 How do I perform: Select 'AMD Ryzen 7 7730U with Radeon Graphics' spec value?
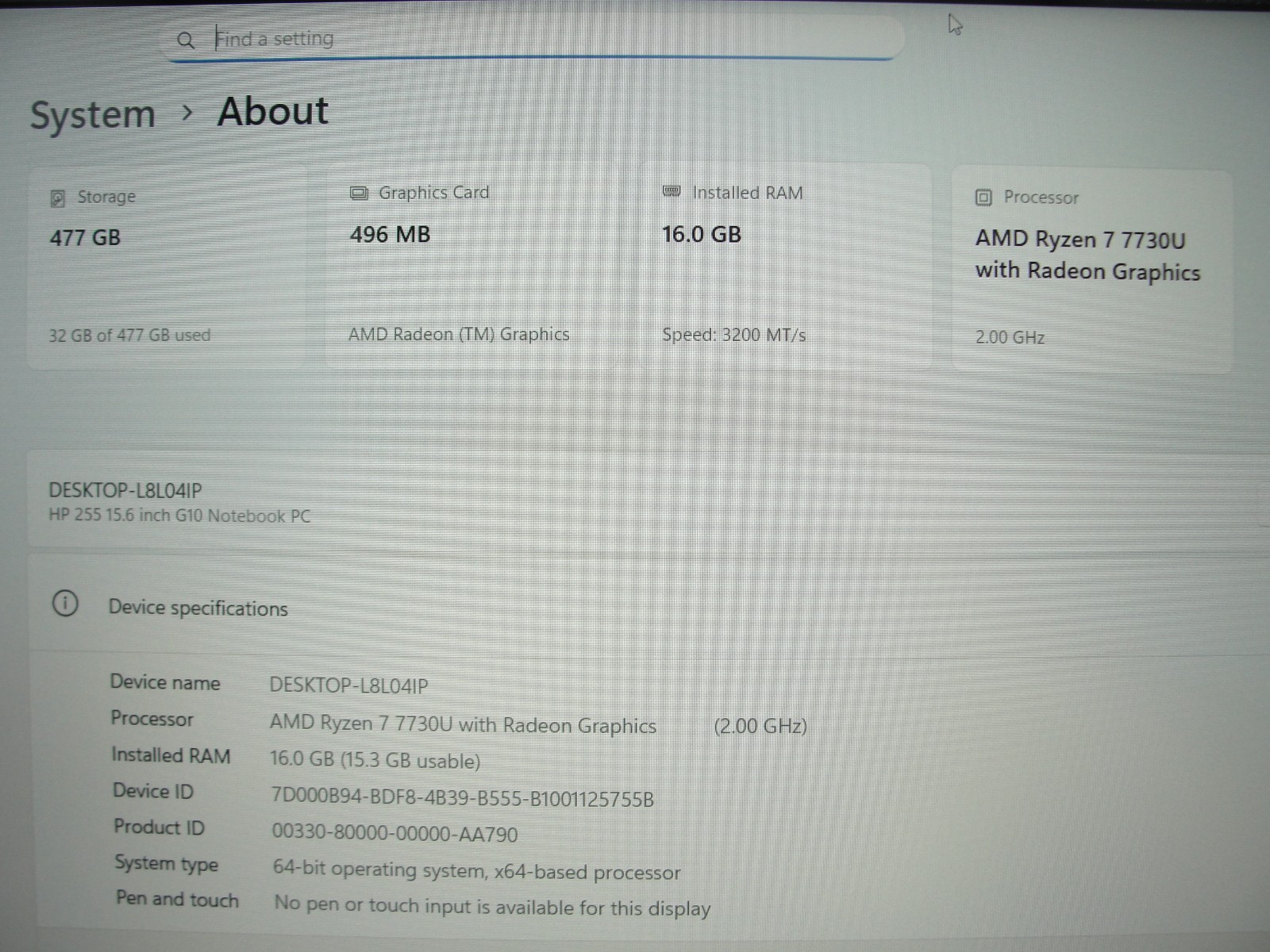[x=463, y=725]
